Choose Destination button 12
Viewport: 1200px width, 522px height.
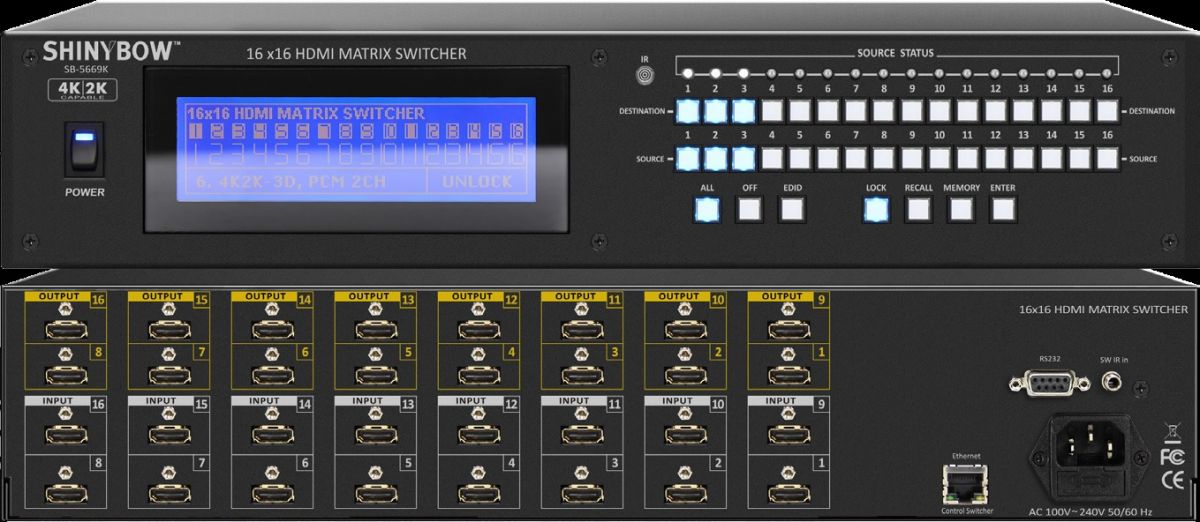(995, 111)
